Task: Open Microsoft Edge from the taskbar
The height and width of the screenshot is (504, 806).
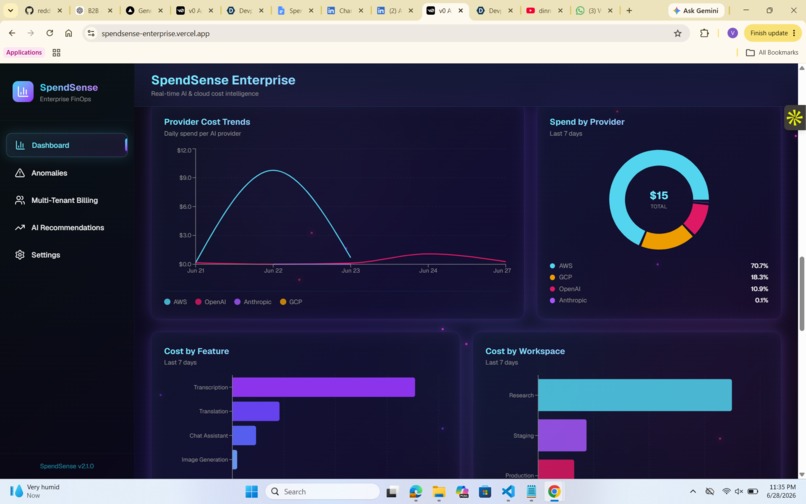Action: click(415, 492)
